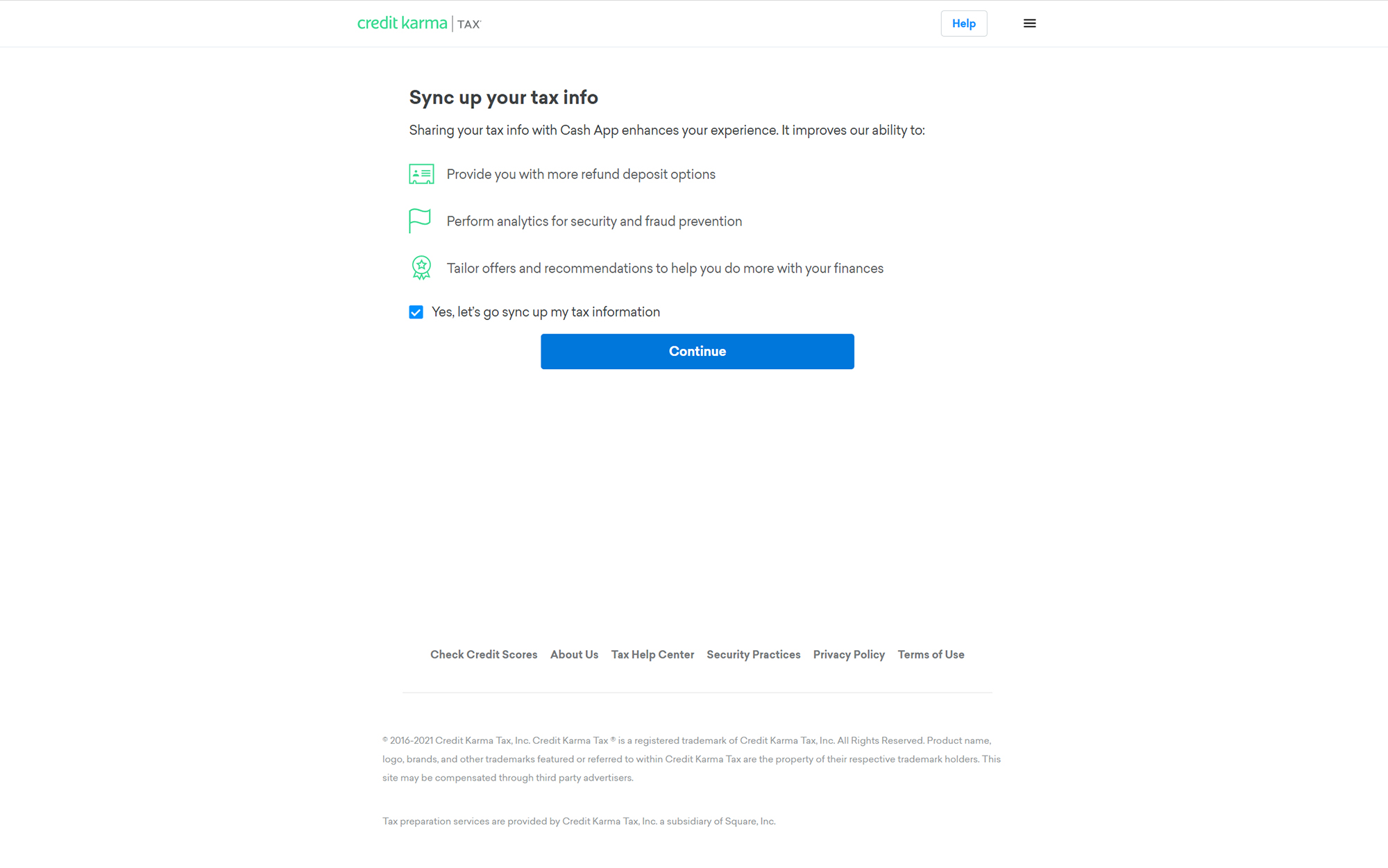Open the Help page

click(963, 23)
